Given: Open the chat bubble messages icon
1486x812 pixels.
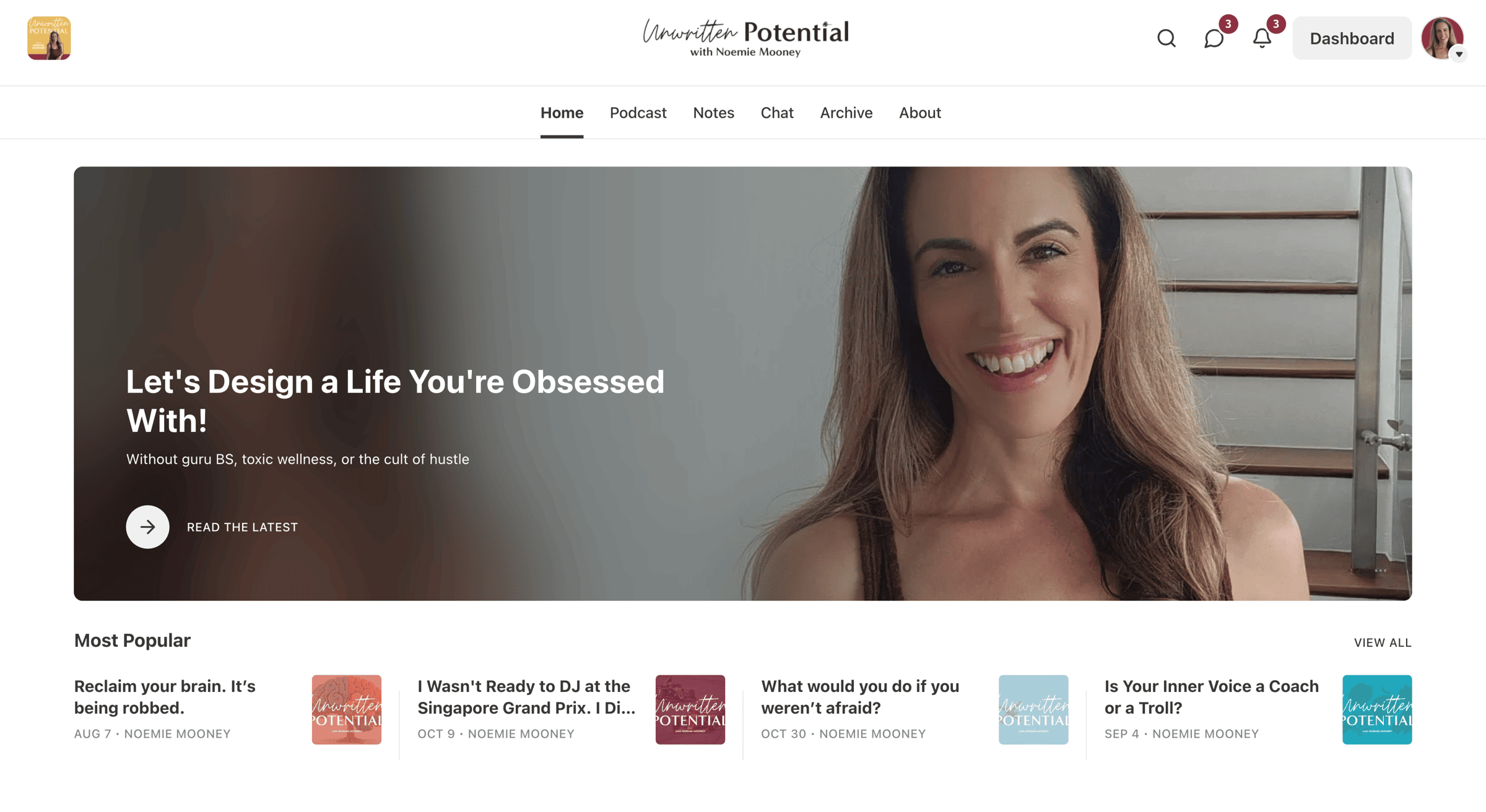Looking at the screenshot, I should click(1214, 38).
